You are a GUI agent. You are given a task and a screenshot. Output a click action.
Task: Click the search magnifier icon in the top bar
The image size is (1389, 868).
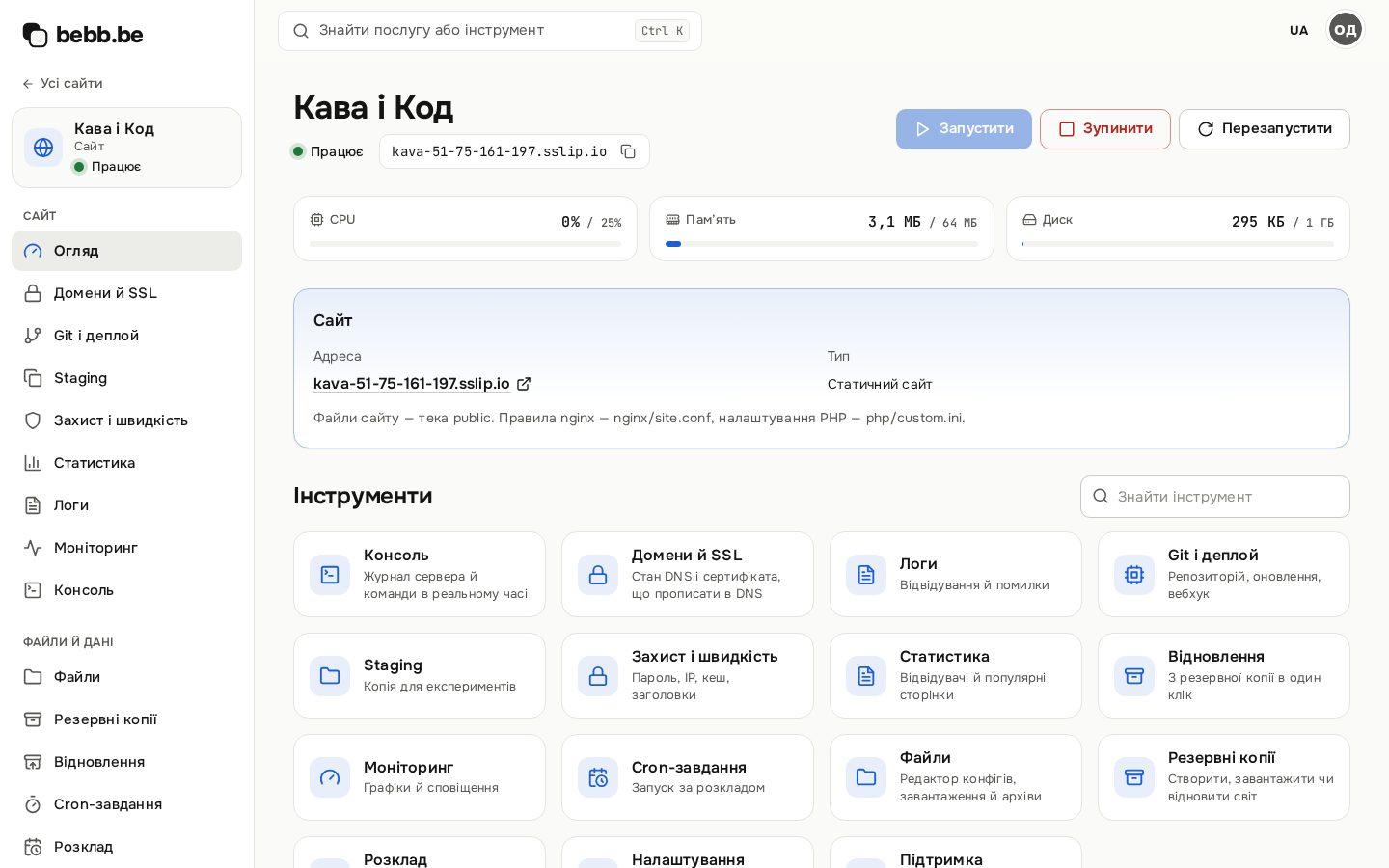click(x=301, y=31)
